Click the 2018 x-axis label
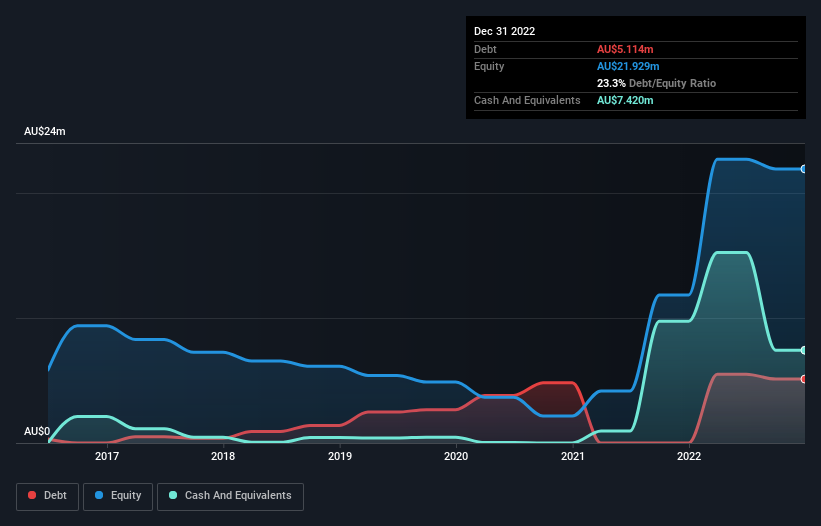The image size is (821, 526). point(223,456)
